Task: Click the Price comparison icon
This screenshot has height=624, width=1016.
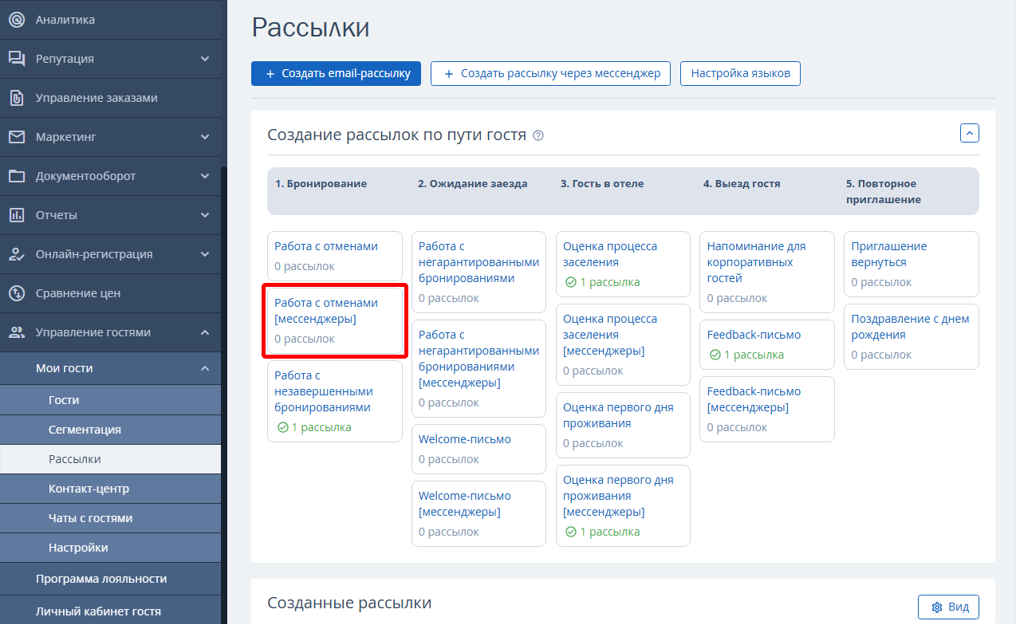Action: (16, 293)
